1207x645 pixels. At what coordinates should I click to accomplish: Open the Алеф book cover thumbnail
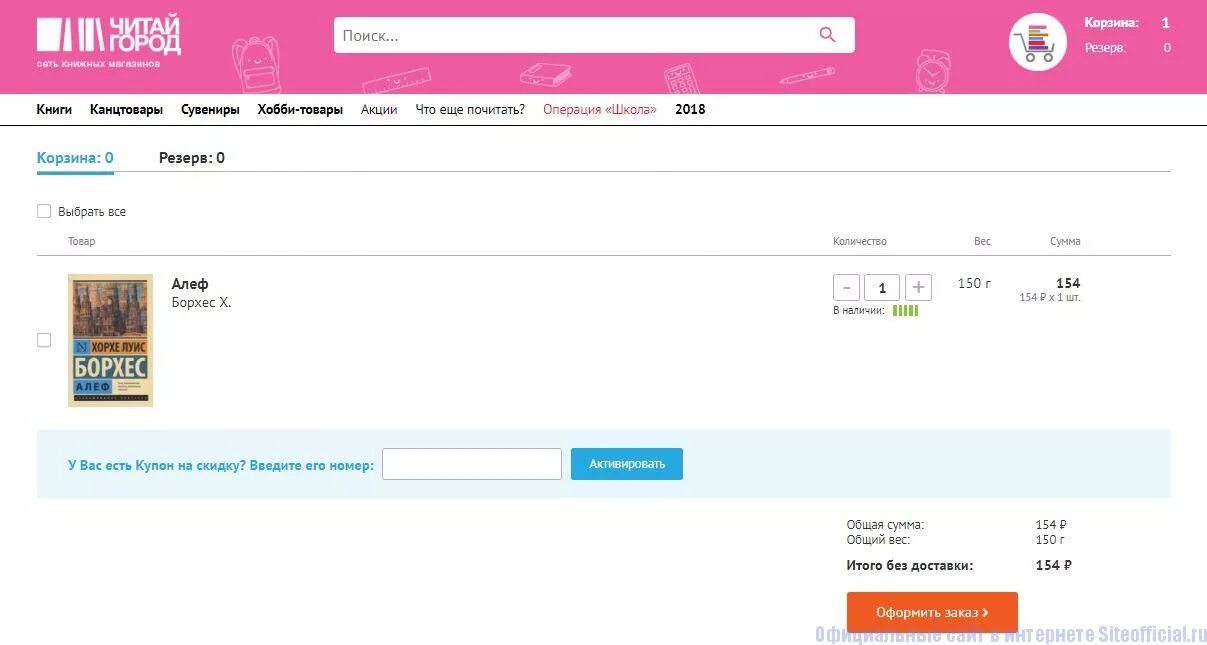[110, 340]
